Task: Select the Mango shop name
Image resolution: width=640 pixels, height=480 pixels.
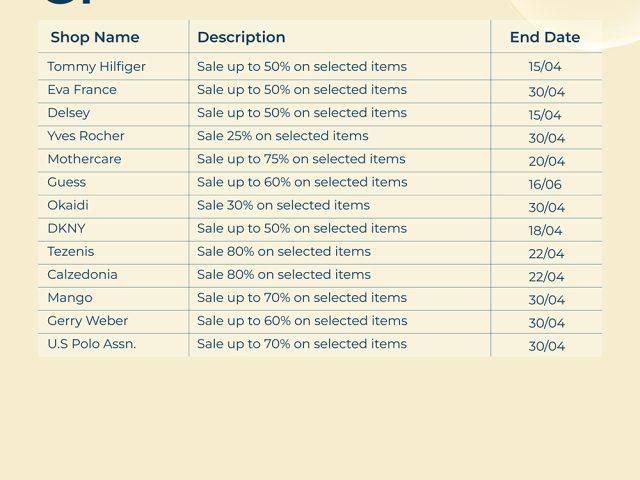Action: pos(70,297)
